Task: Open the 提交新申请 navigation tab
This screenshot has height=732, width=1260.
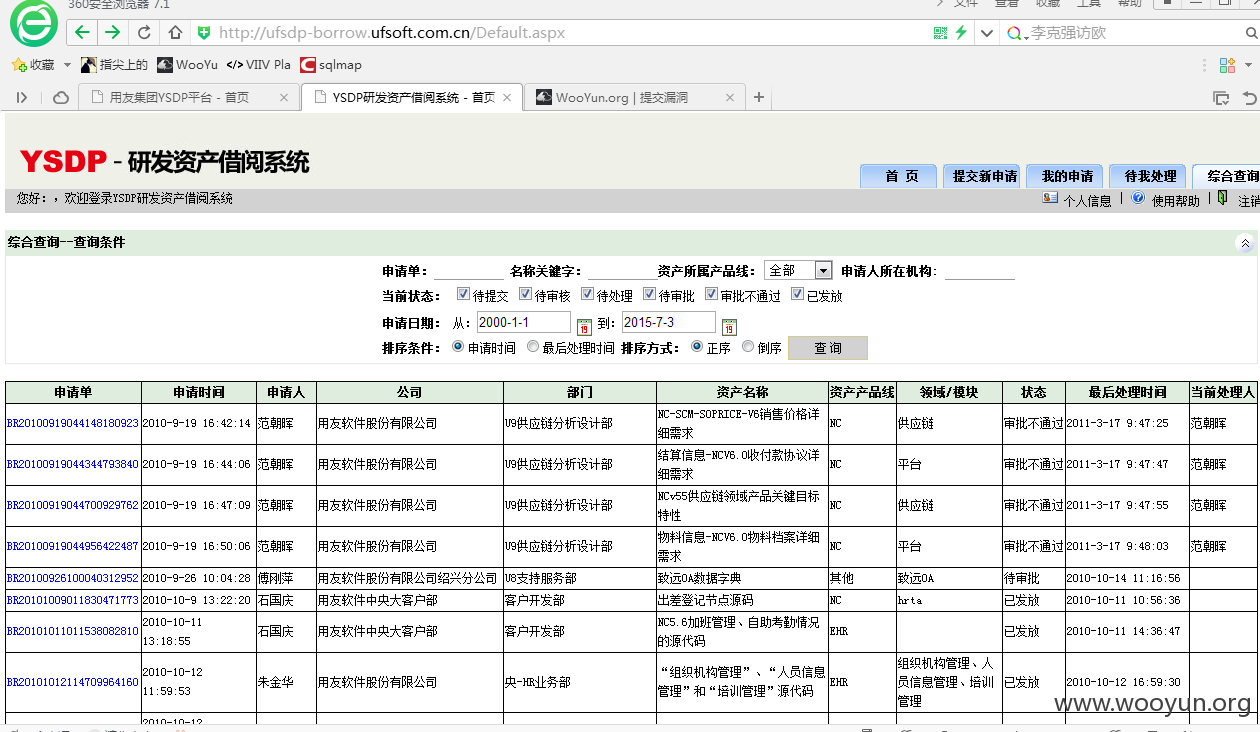Action: pos(984,176)
